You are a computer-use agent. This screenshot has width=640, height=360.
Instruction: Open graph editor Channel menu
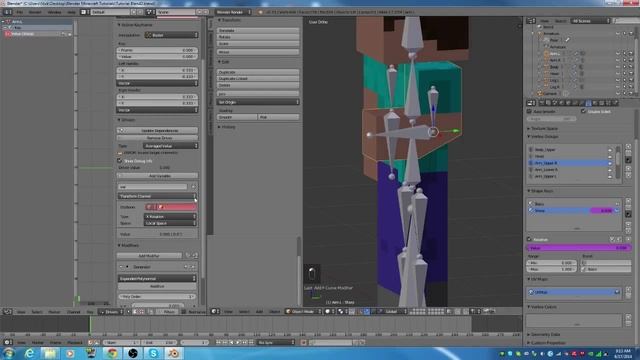point(73,311)
